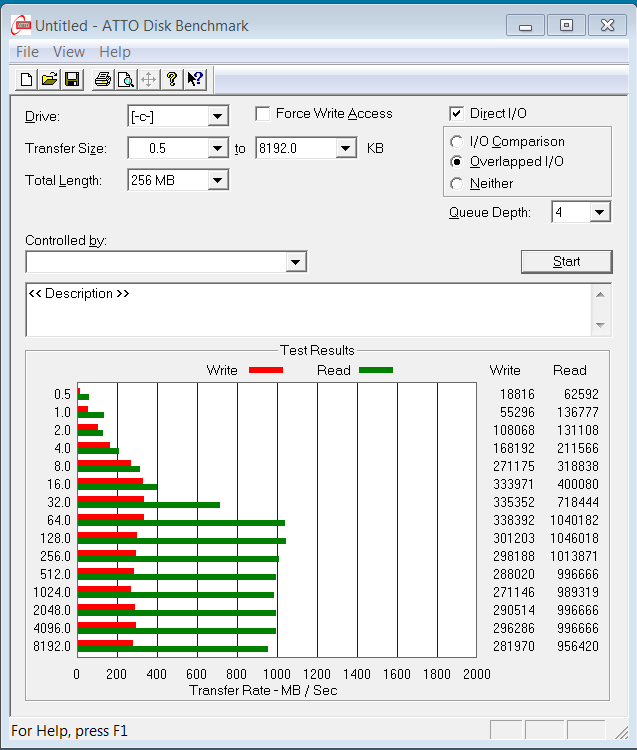Click the read value 1046018

click(x=574, y=538)
